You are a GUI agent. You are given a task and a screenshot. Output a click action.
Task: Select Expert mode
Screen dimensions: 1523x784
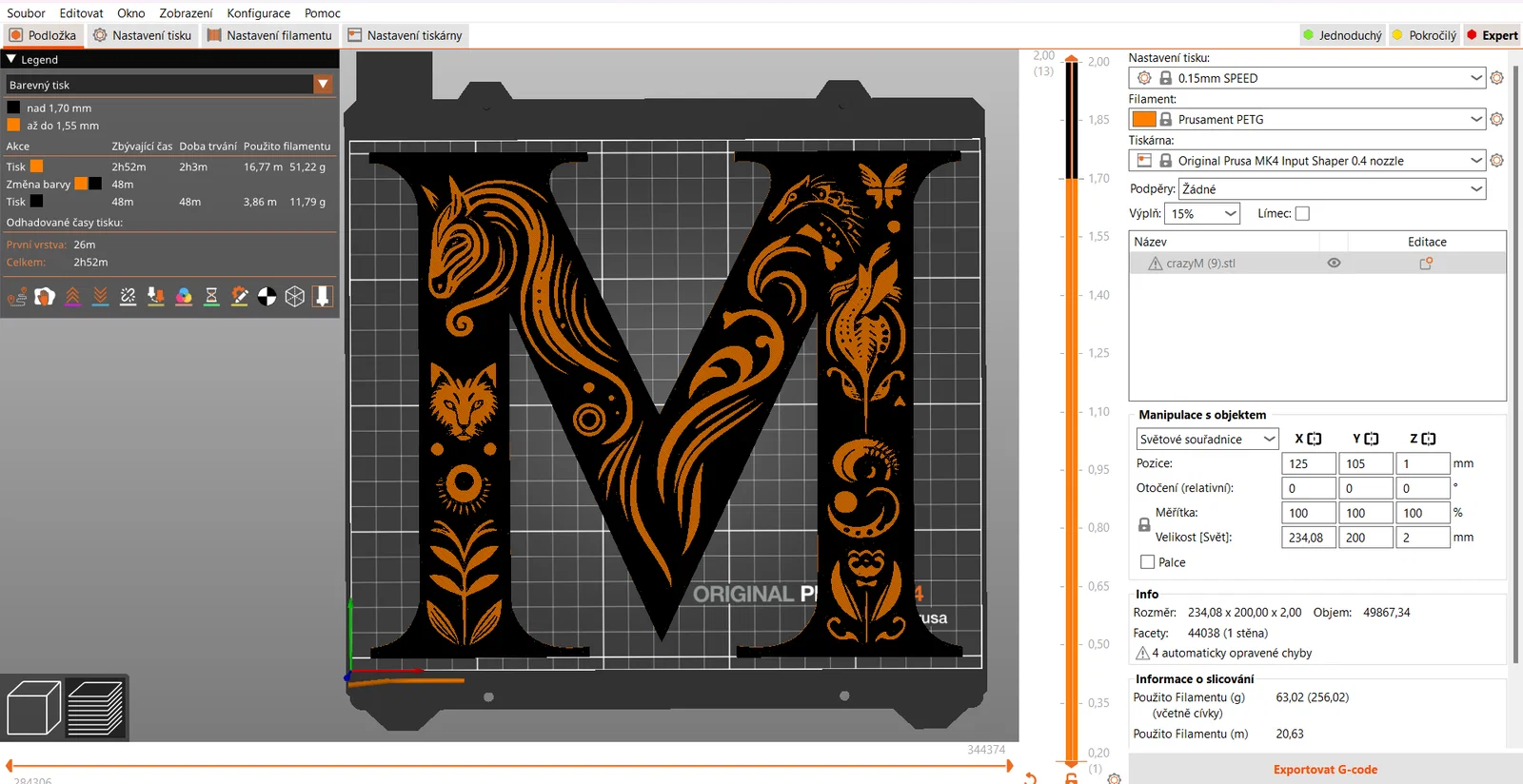pyautogui.click(x=1492, y=35)
